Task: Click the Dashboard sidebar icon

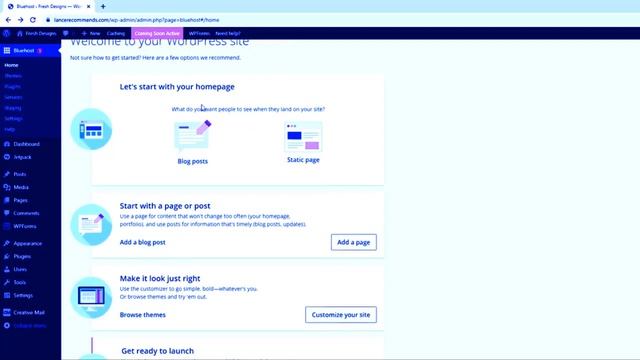Action: tap(7, 144)
